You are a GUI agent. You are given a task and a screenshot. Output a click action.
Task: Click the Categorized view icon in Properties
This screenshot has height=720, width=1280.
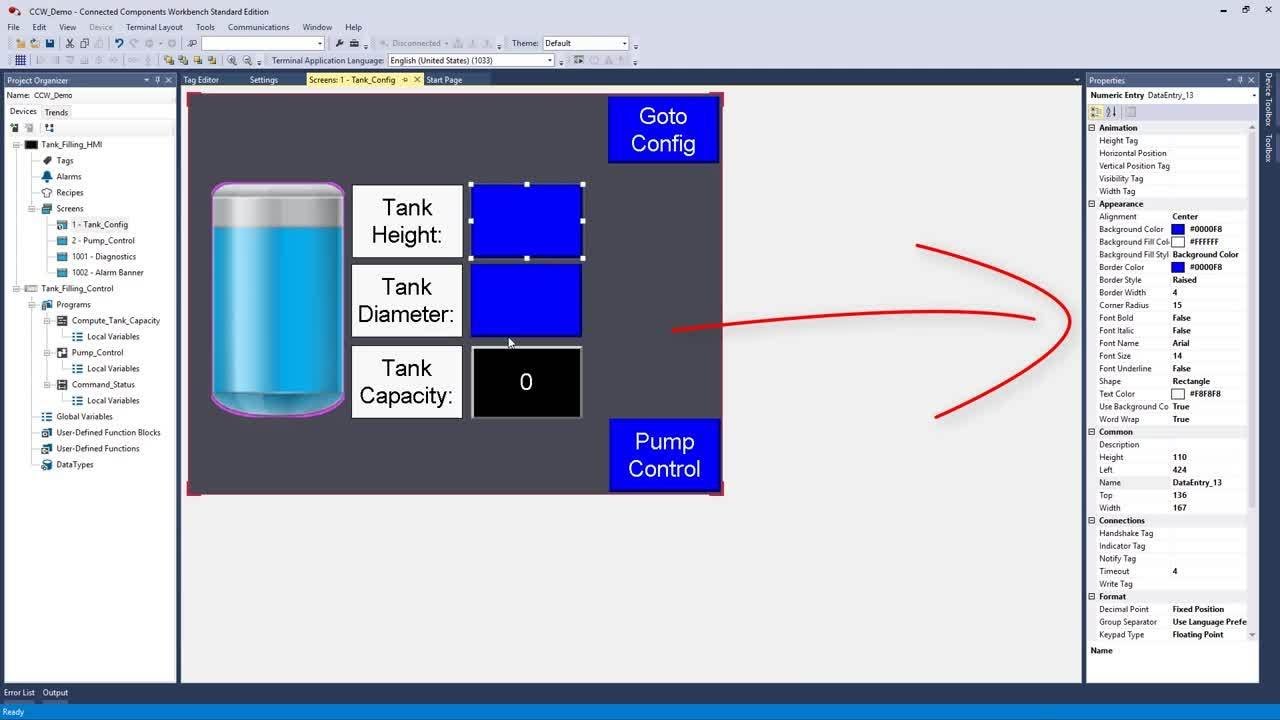[x=1096, y=112]
